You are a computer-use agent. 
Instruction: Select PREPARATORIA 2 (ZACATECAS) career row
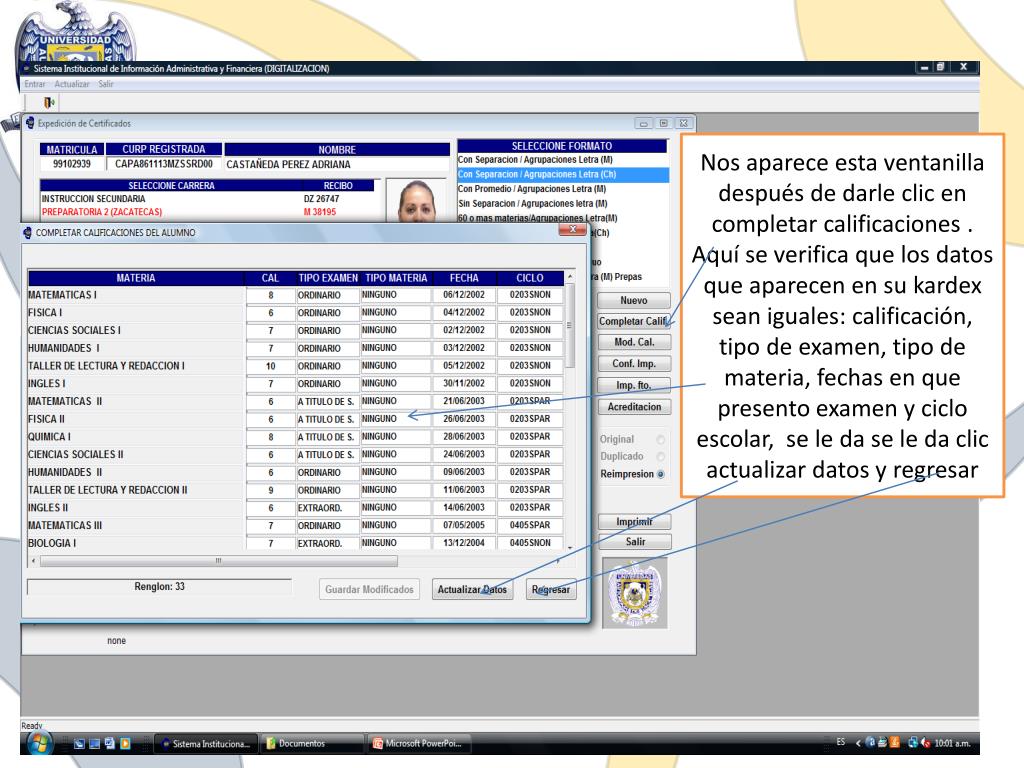pos(100,212)
